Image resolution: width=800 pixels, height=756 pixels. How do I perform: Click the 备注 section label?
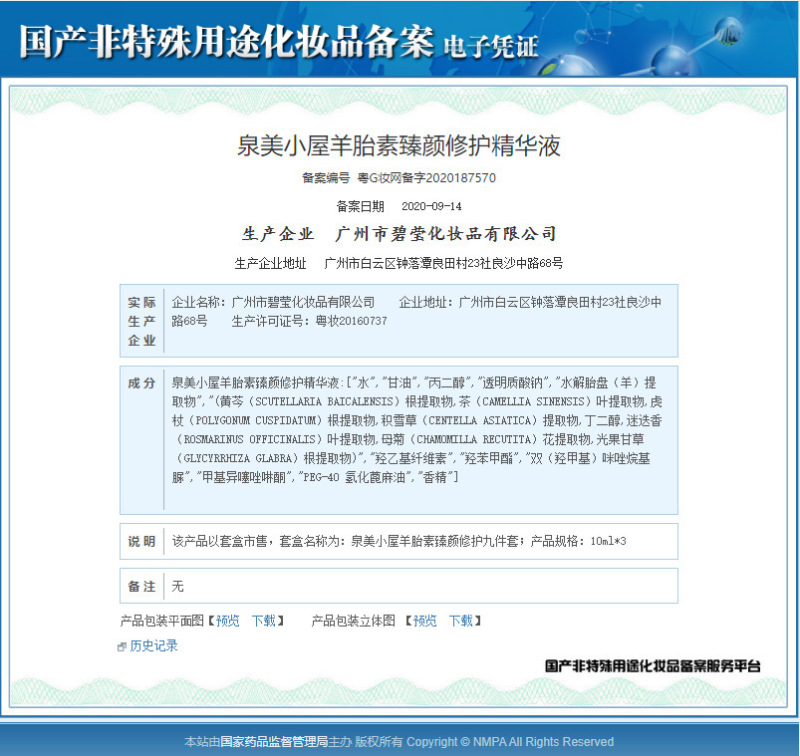tap(142, 586)
